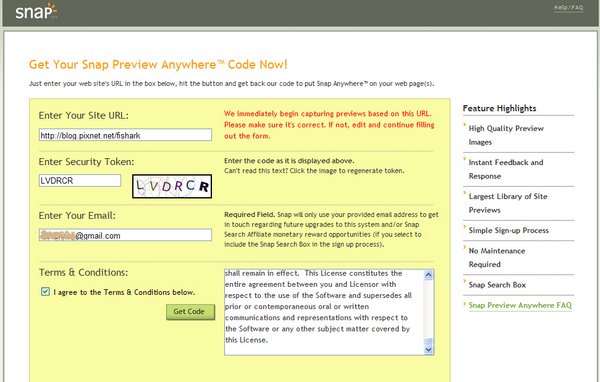Click the terms and conditions text area
Screen dimensions: 600x382
(324, 312)
